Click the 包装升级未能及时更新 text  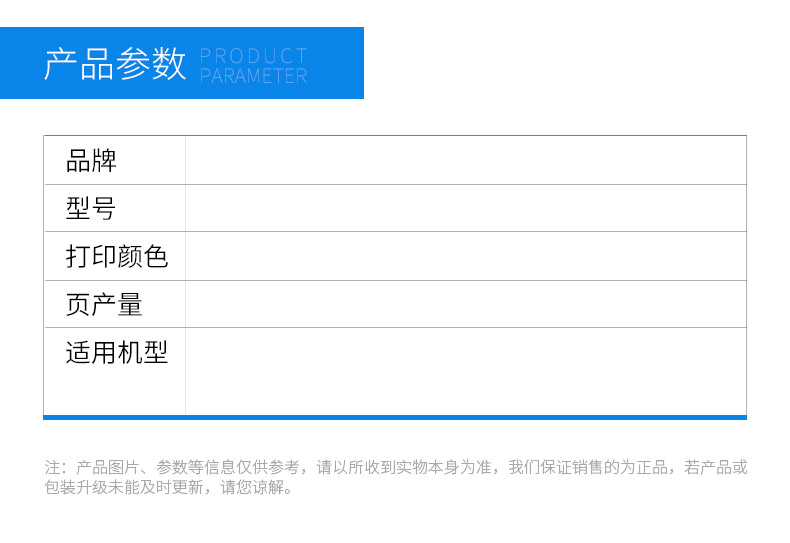pyautogui.click(x=124, y=488)
